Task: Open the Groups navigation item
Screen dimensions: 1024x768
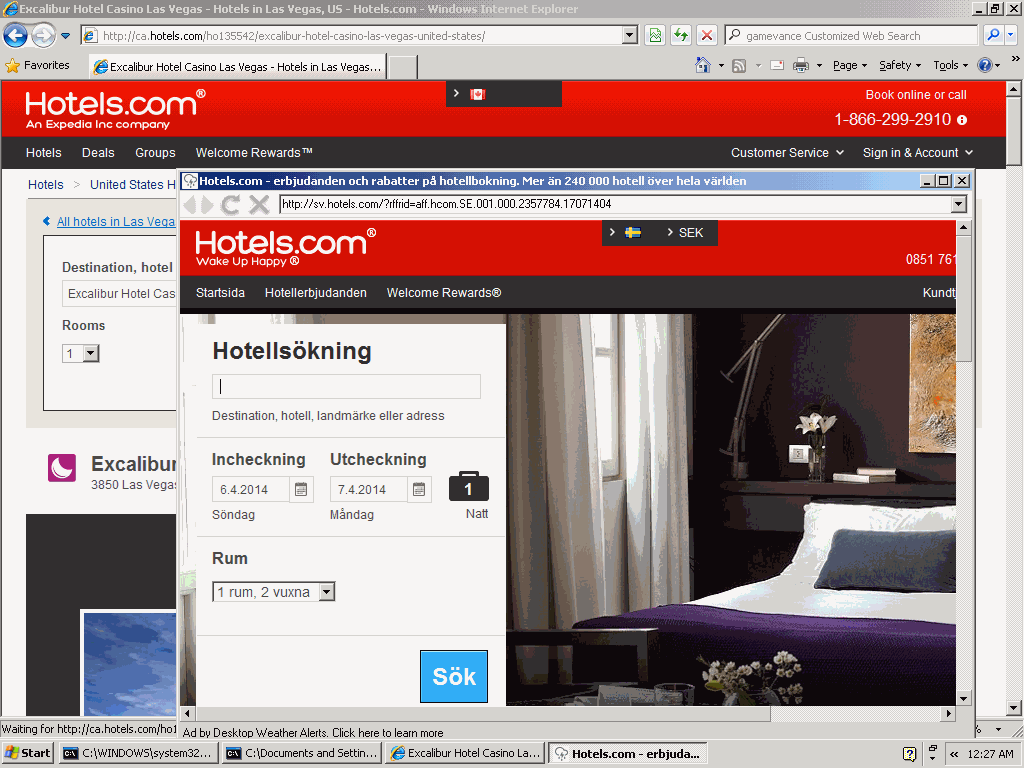Action: point(155,153)
